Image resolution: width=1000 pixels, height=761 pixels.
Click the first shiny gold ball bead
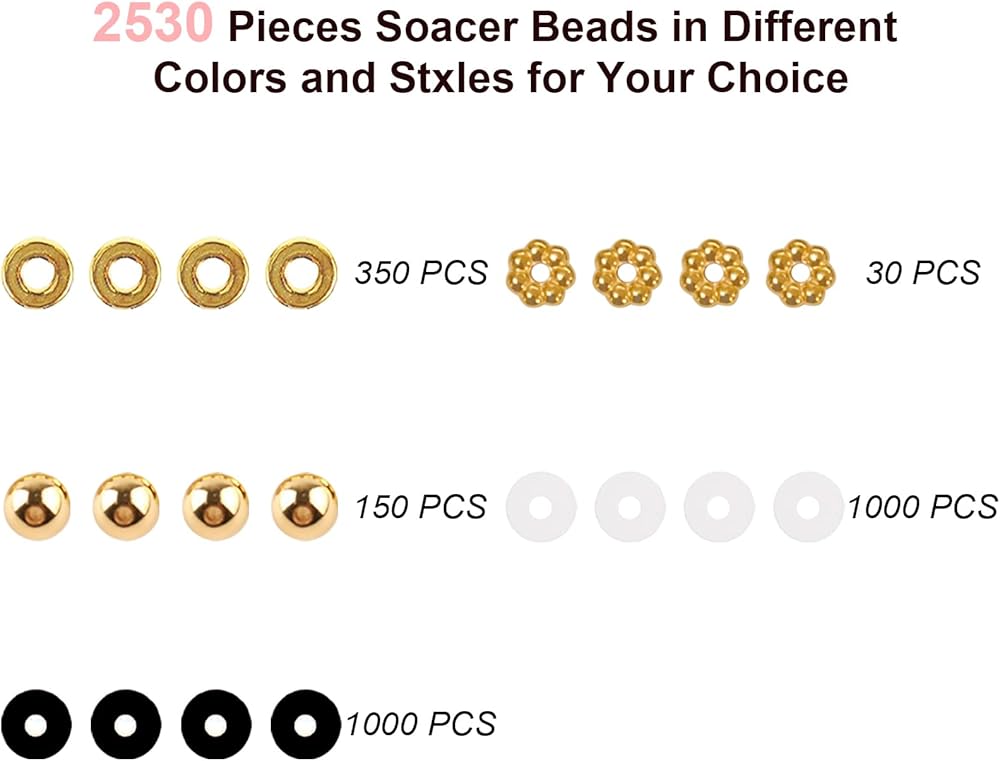38,507
